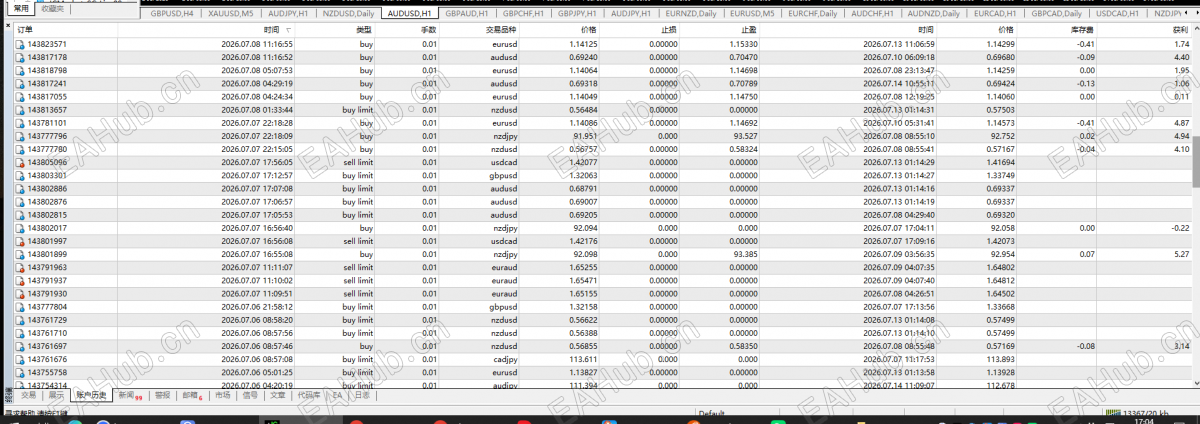This screenshot has width=1200, height=424.
Task: Click the order icon for 143805096
Action: [x=20, y=162]
